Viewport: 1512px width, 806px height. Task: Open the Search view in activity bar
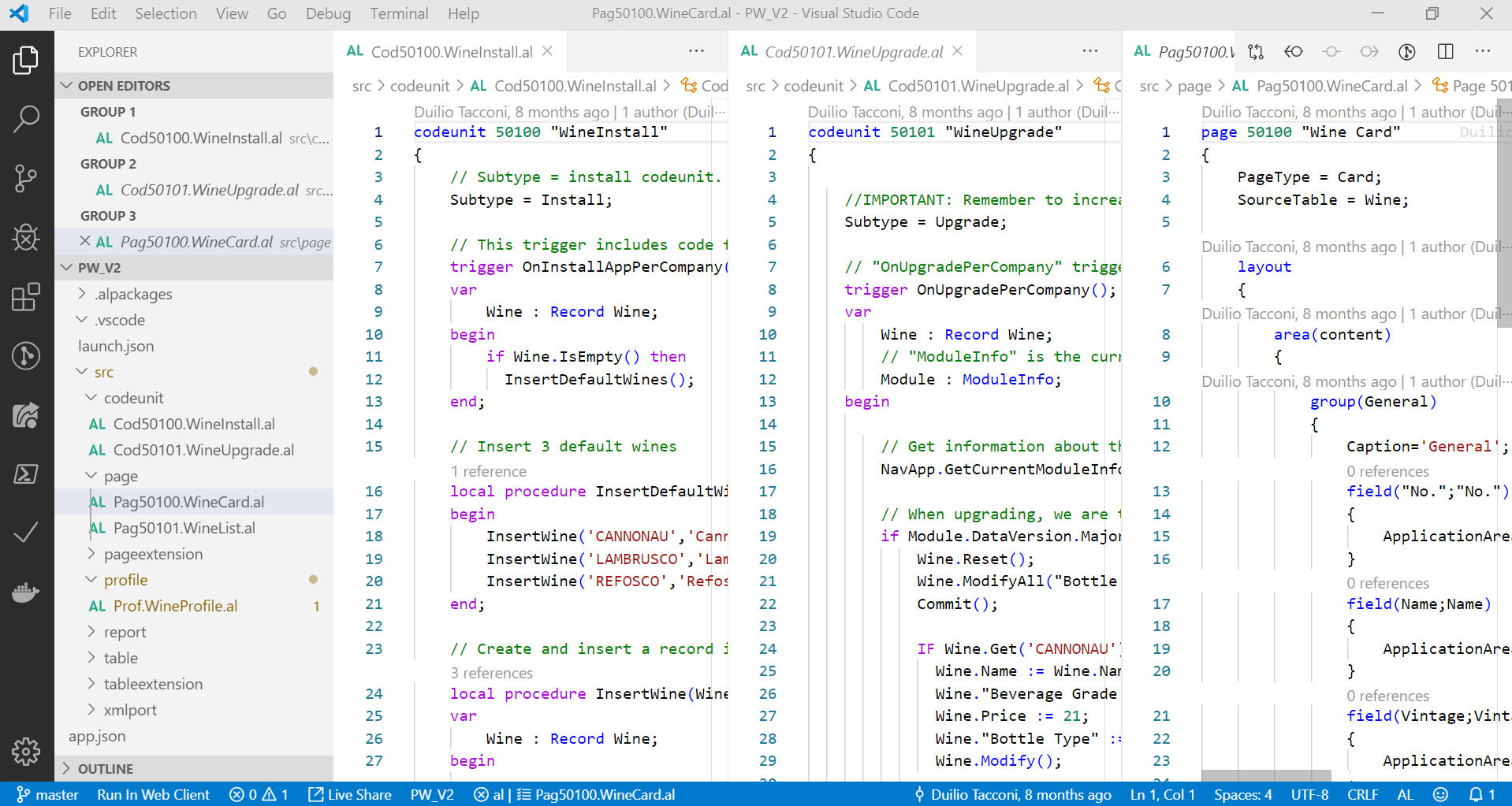coord(26,119)
